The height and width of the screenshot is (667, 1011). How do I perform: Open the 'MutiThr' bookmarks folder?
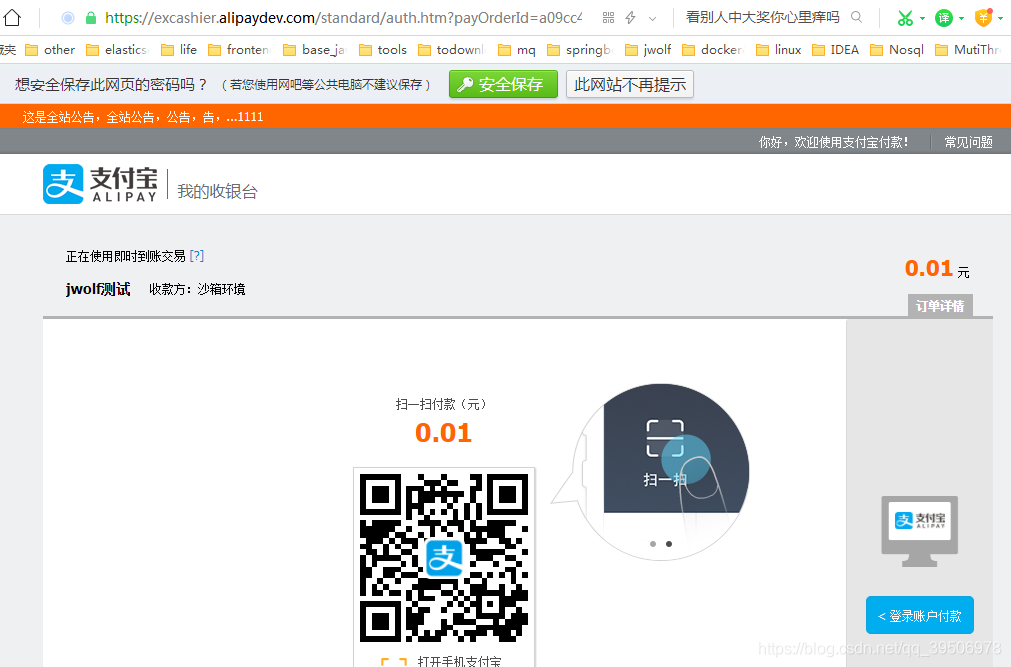(x=967, y=50)
